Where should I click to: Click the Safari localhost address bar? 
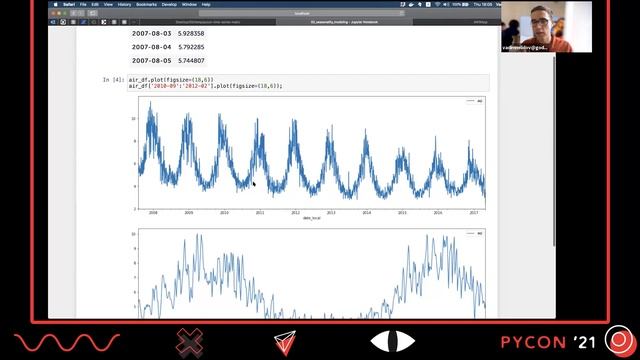pos(302,13)
